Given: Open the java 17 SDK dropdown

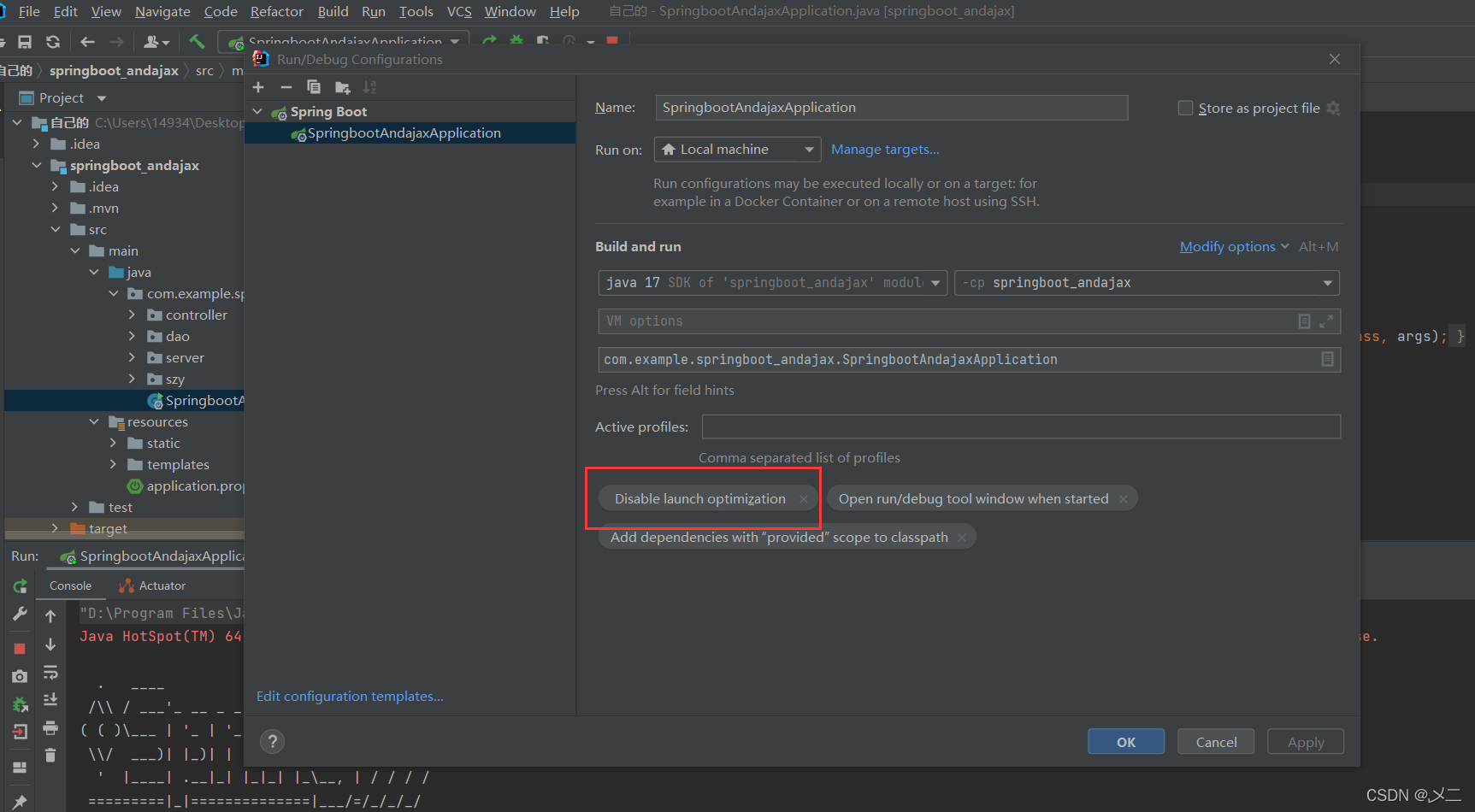Looking at the screenshot, I should point(773,283).
